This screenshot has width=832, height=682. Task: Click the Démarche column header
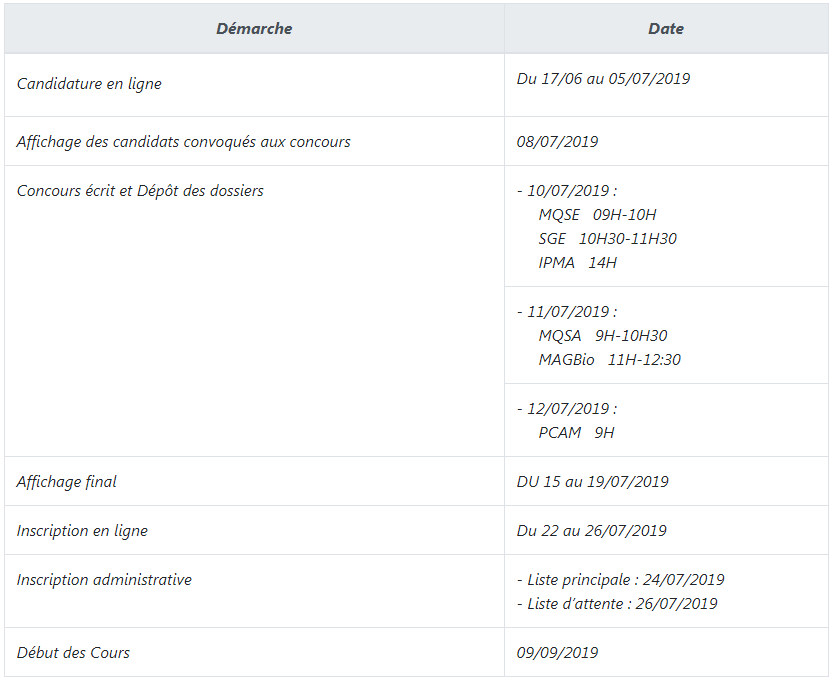click(254, 29)
